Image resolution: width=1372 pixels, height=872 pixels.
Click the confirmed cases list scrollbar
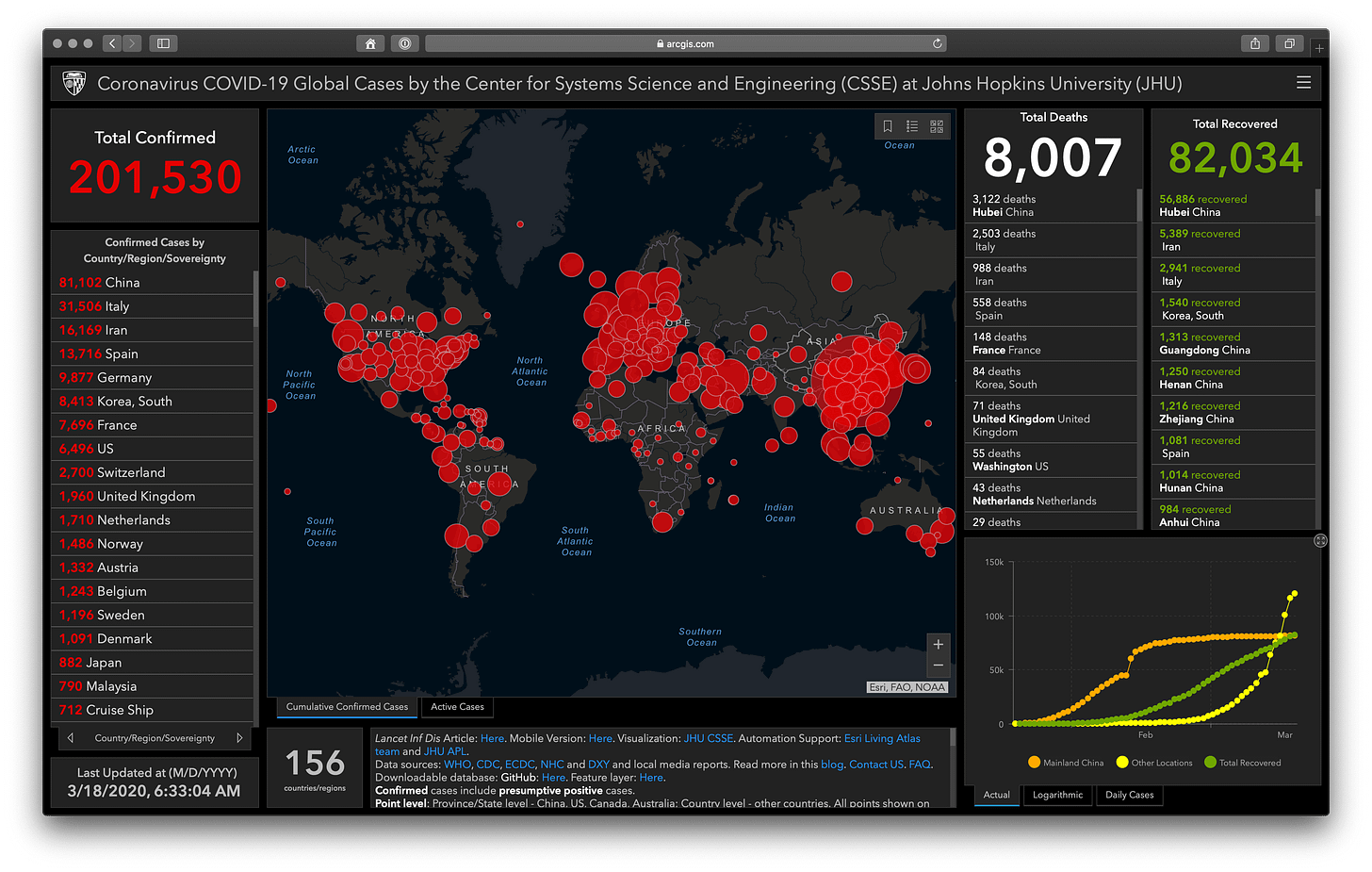pos(255,297)
